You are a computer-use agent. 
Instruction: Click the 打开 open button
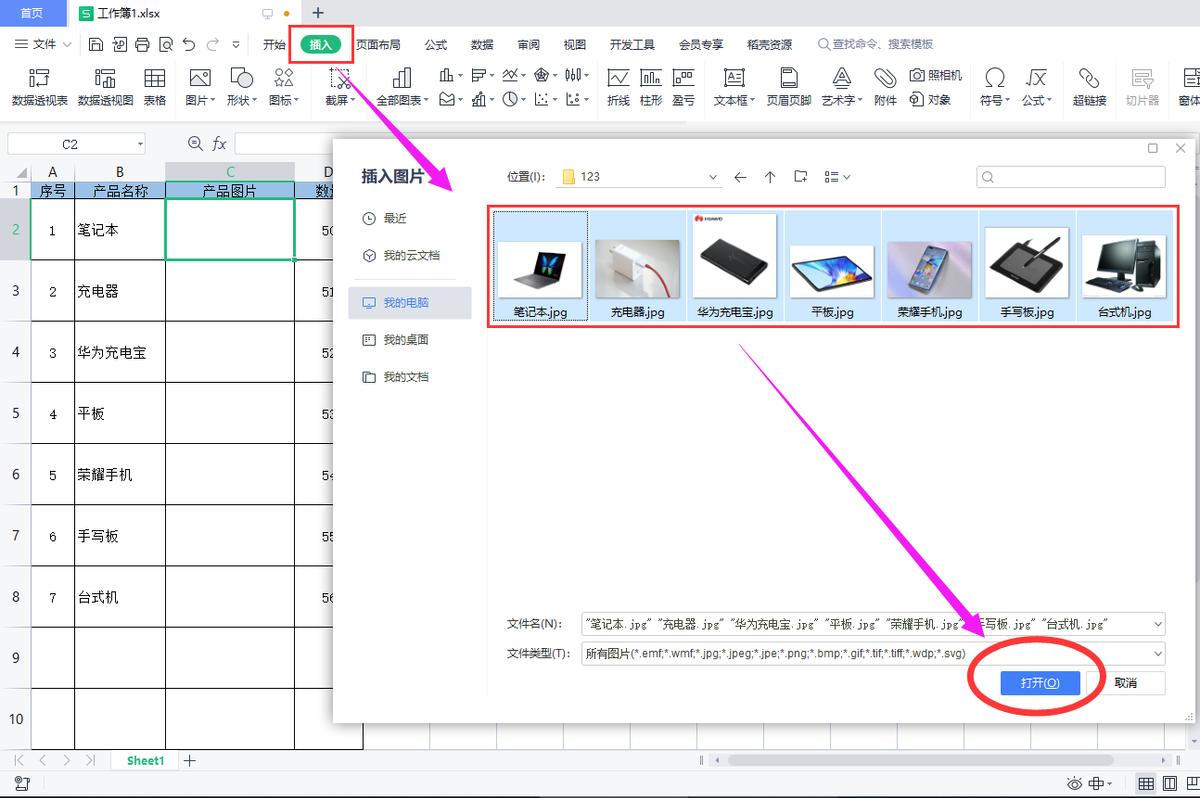(x=1040, y=683)
